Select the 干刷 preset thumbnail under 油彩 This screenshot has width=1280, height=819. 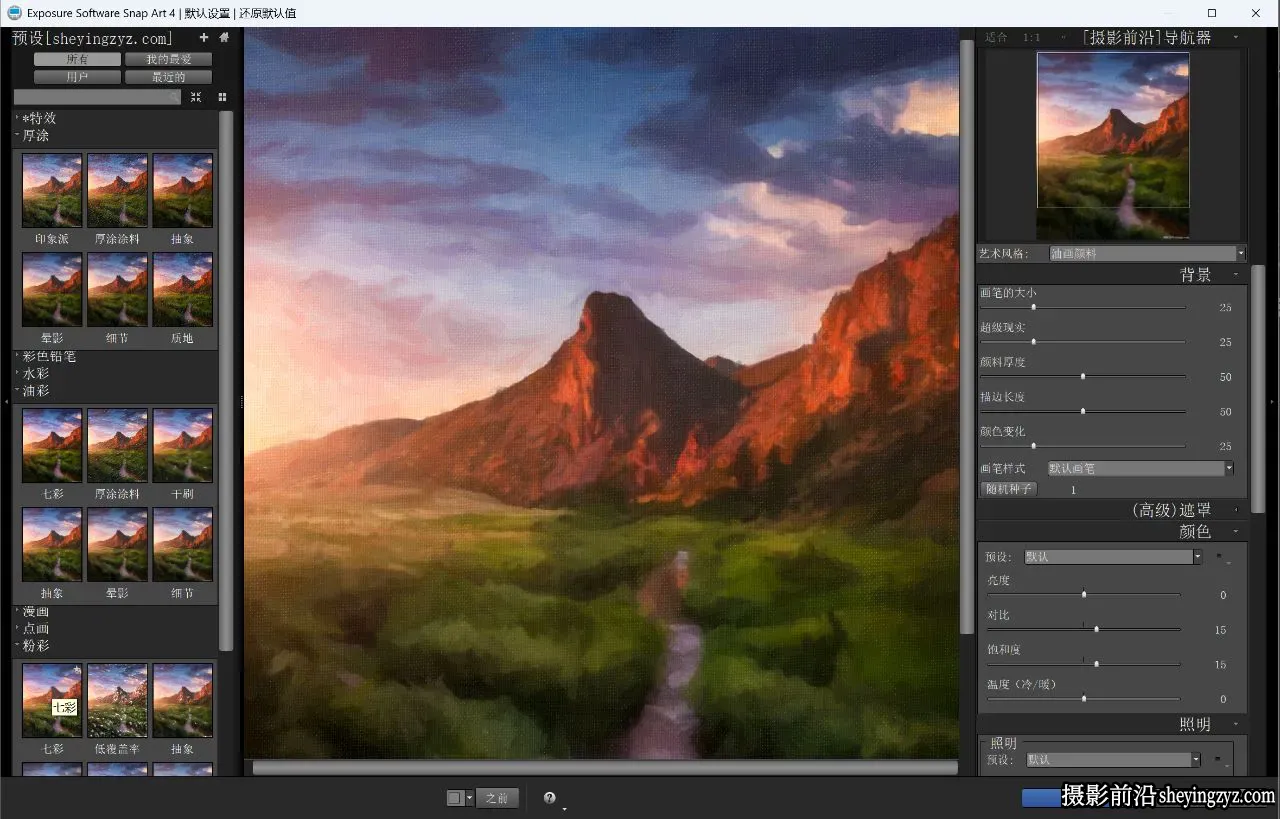coord(182,446)
